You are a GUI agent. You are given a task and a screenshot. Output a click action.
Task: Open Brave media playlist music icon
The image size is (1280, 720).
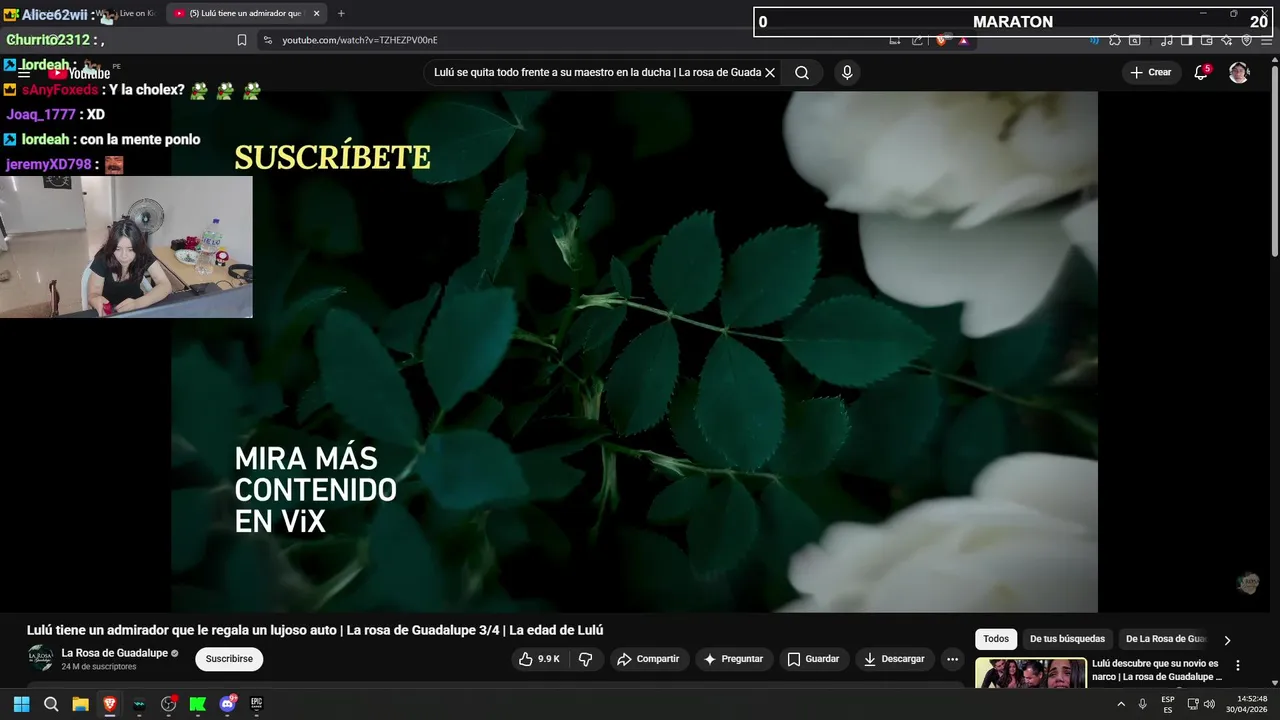click(x=1165, y=40)
